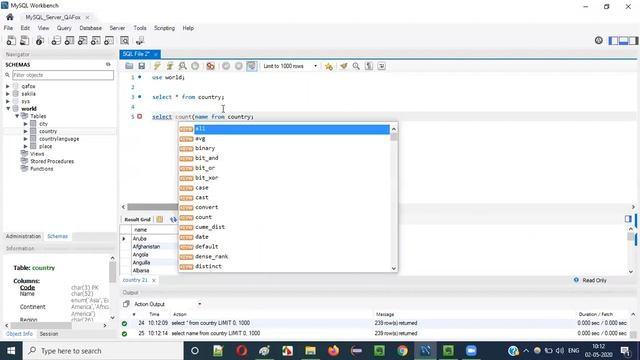Click the Filter objects search field

(63, 75)
